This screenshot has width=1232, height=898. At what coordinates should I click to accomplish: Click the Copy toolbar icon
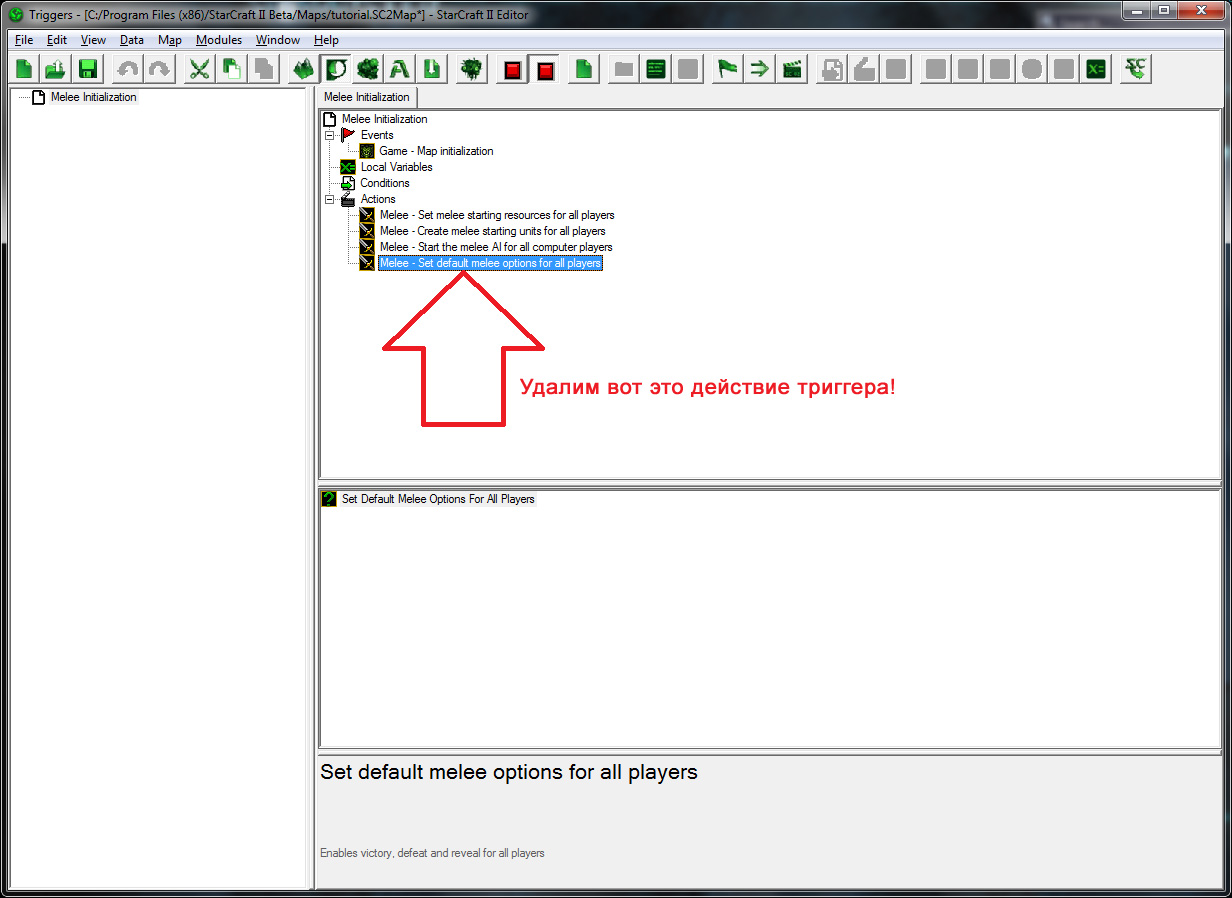(x=232, y=69)
